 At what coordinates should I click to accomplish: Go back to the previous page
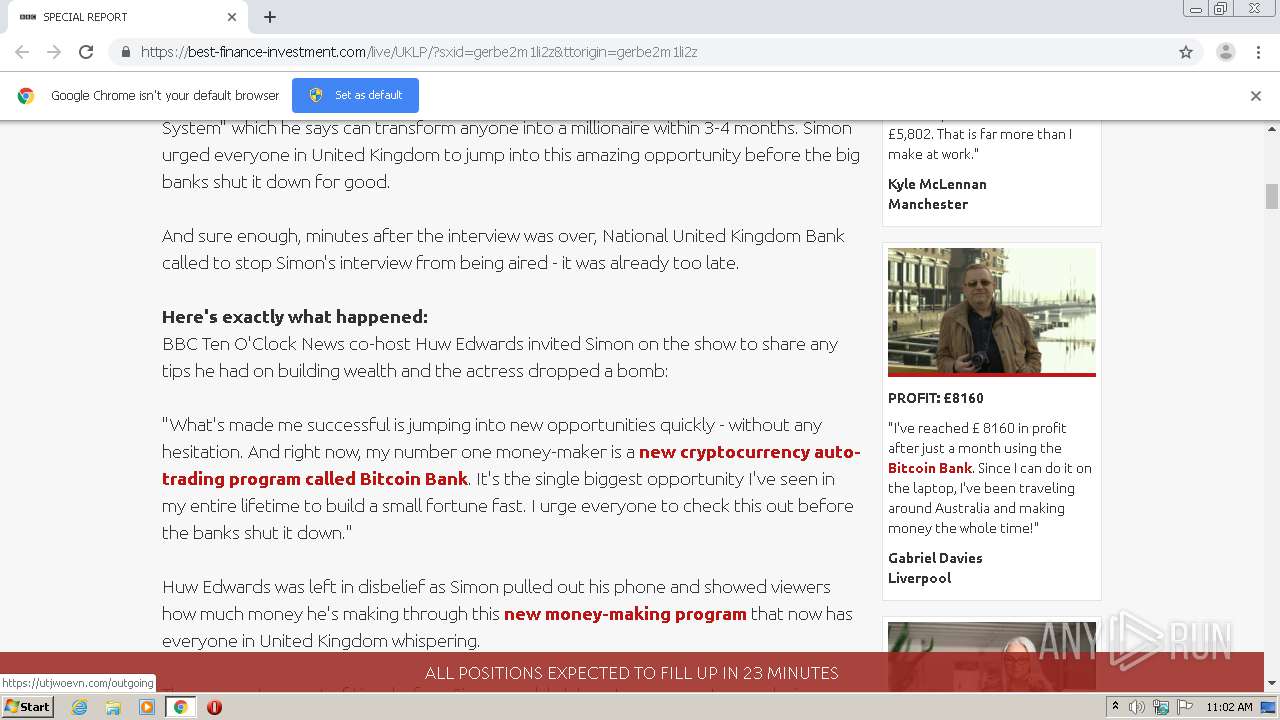[22, 52]
